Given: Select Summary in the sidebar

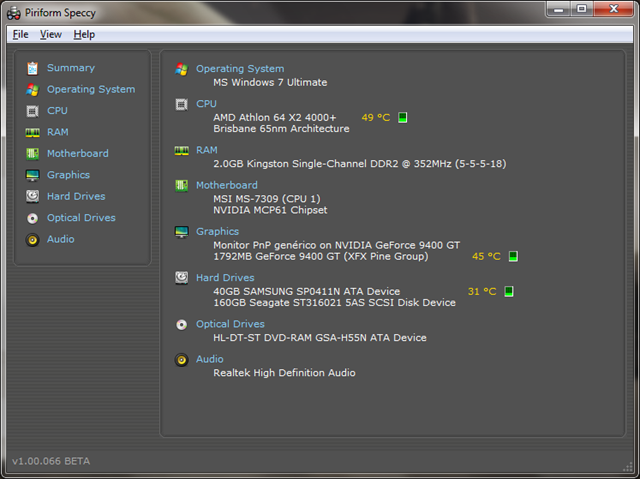Looking at the screenshot, I should [x=71, y=68].
